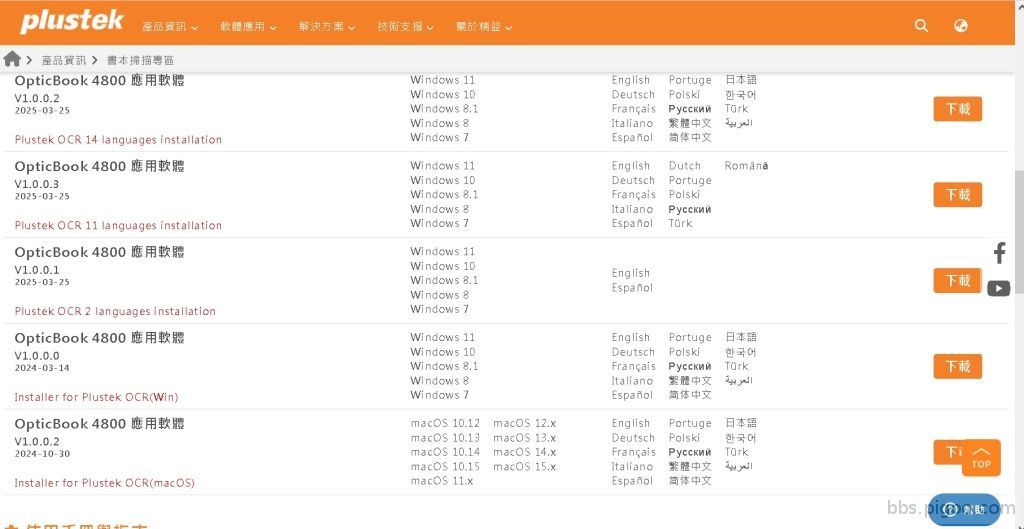Click 'Plustek OCR 14 languages installation' text

coord(118,140)
